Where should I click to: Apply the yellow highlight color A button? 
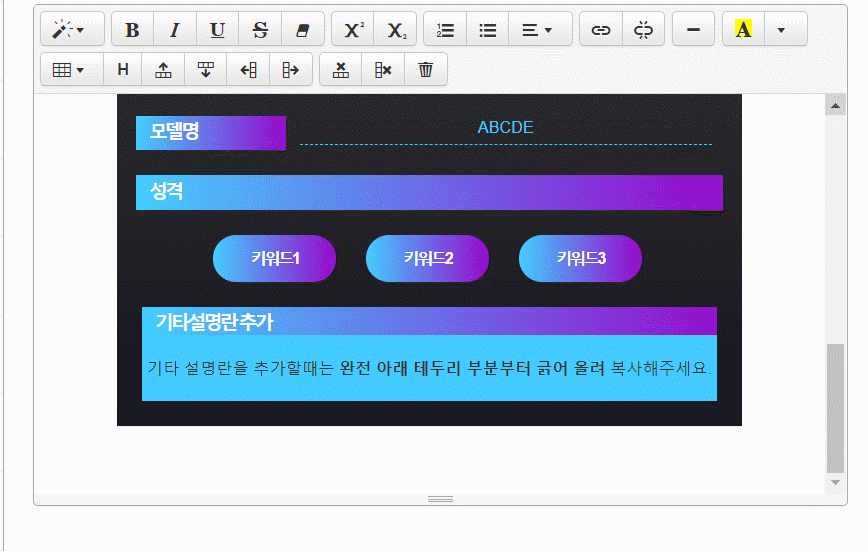(x=743, y=29)
